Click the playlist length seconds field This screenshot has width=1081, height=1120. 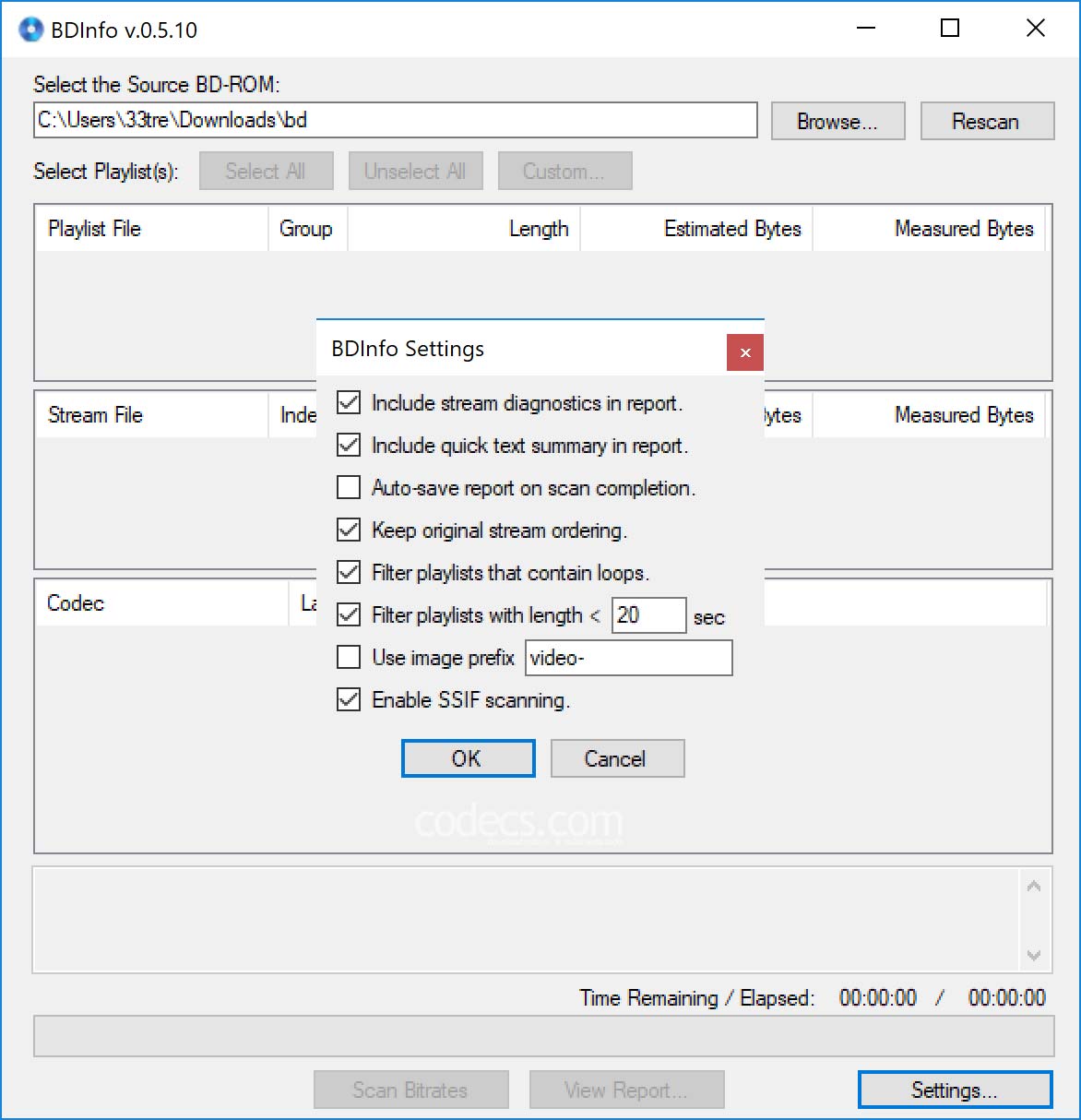[x=649, y=615]
